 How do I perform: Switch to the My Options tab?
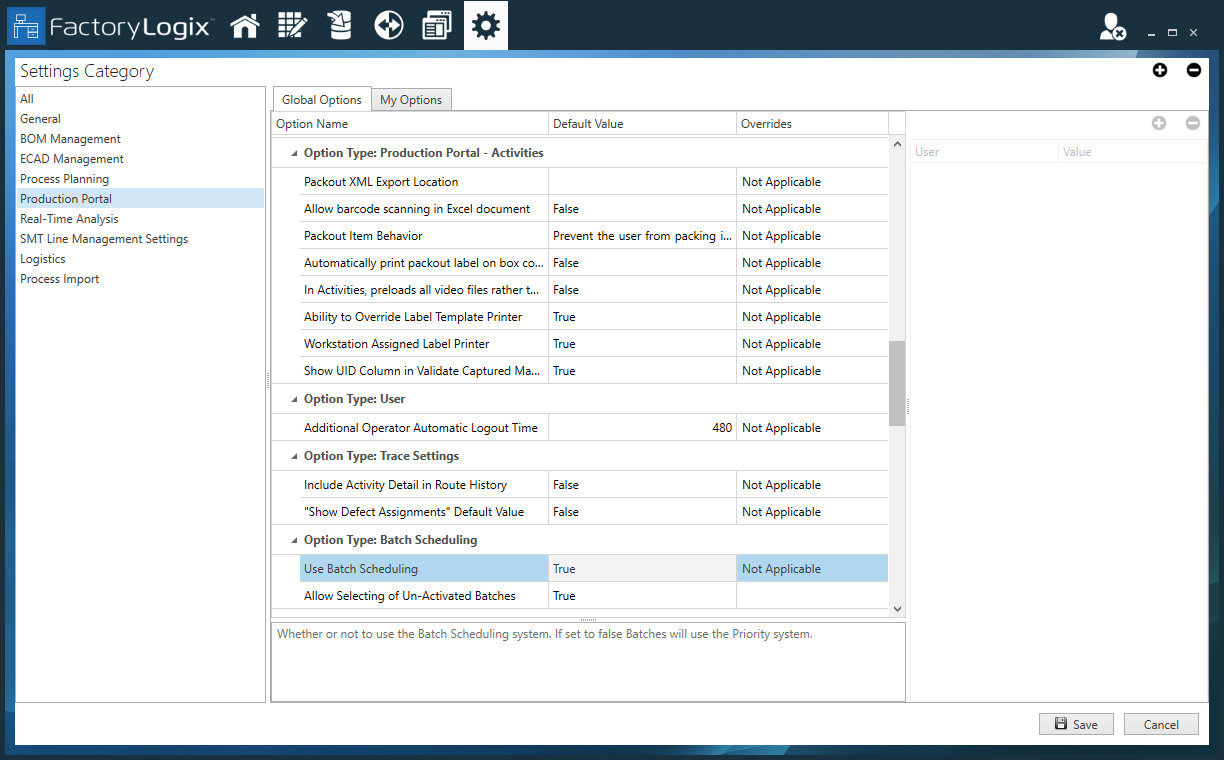[411, 99]
